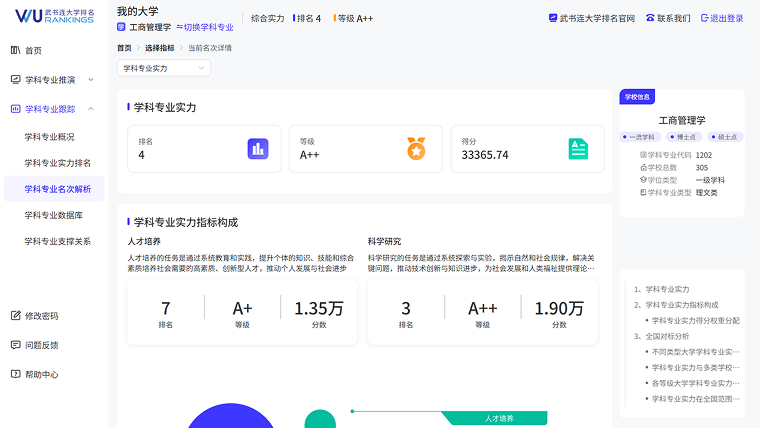The height and width of the screenshot is (428, 760).
Task: Click the 首页 book icon in sidebar
Action: point(16,50)
